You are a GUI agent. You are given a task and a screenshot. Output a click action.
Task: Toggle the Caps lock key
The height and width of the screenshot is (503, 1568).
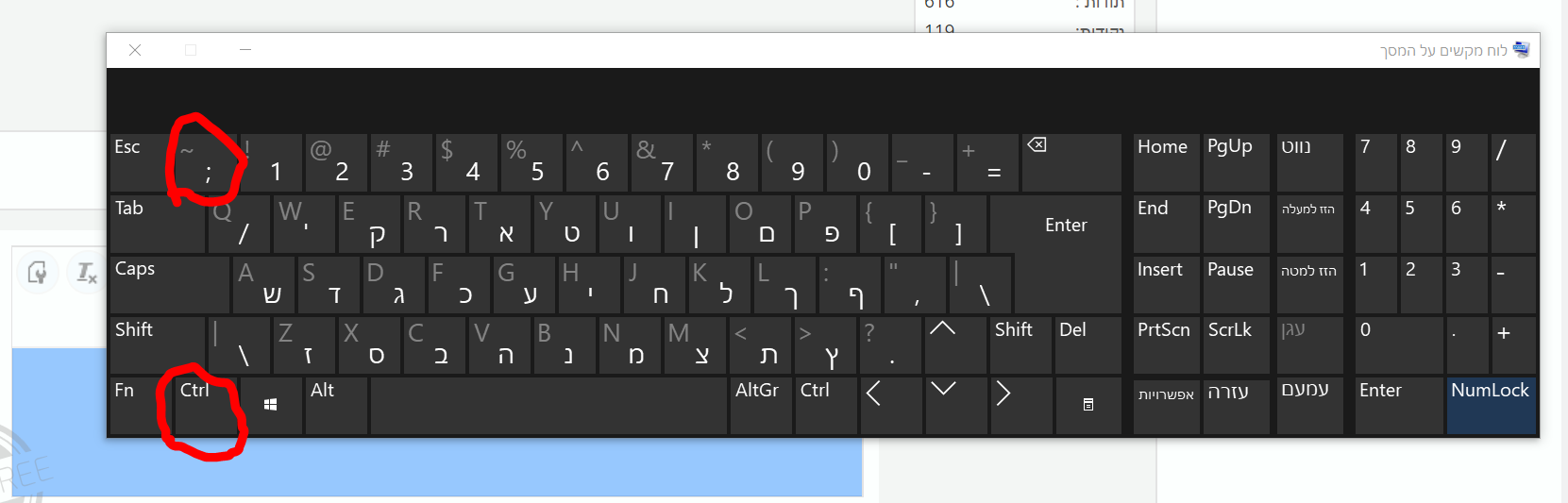point(170,284)
